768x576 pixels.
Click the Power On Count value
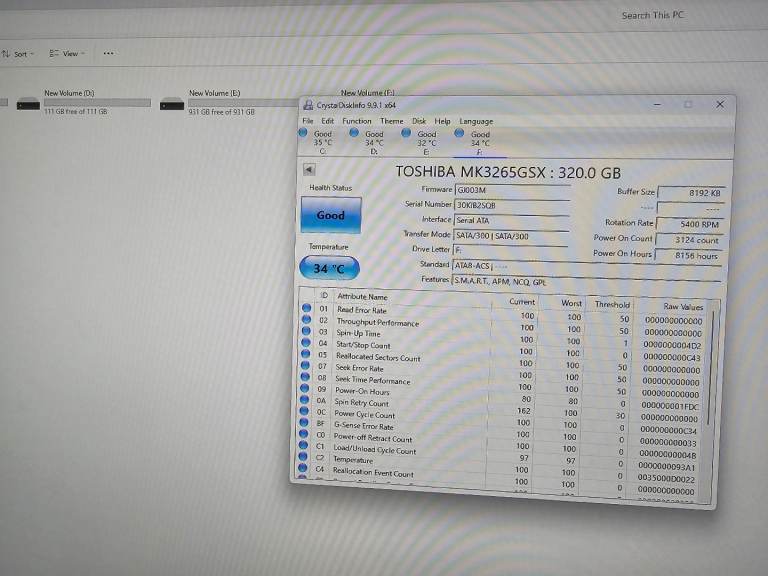pos(689,240)
